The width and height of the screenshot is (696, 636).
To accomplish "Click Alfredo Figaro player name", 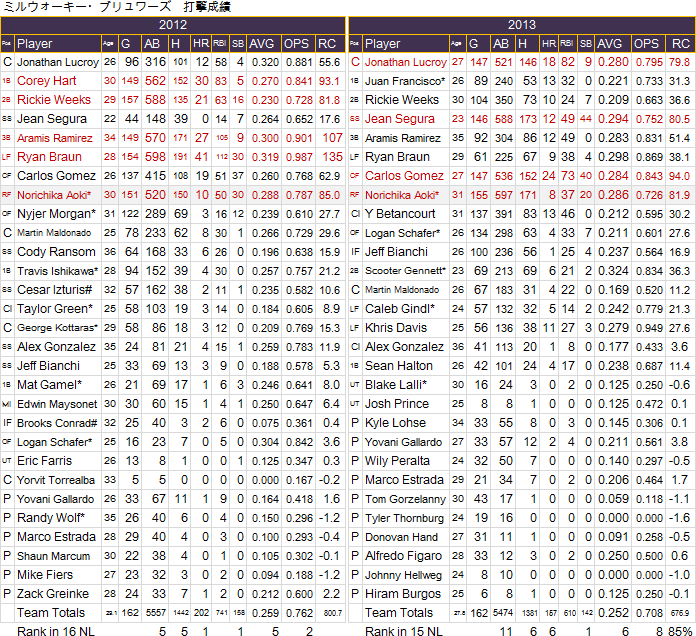I will coord(403,556).
